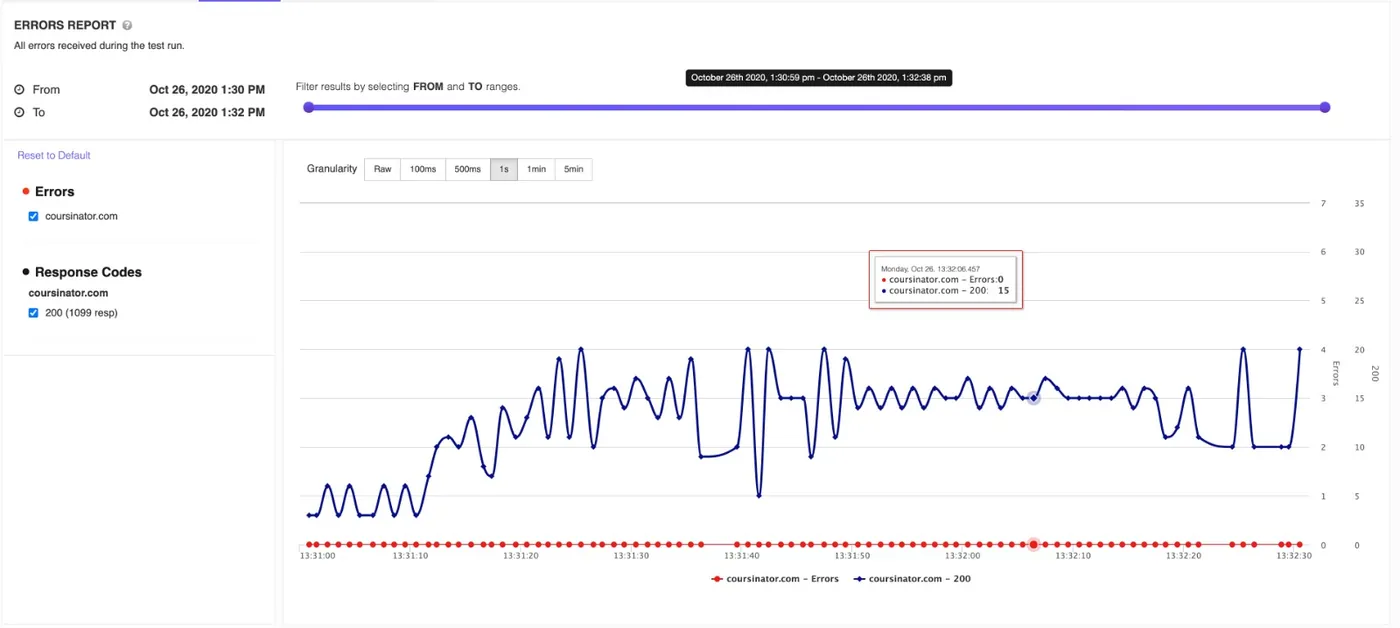
Task: Click the purple time range slider track
Action: pyautogui.click(x=816, y=107)
